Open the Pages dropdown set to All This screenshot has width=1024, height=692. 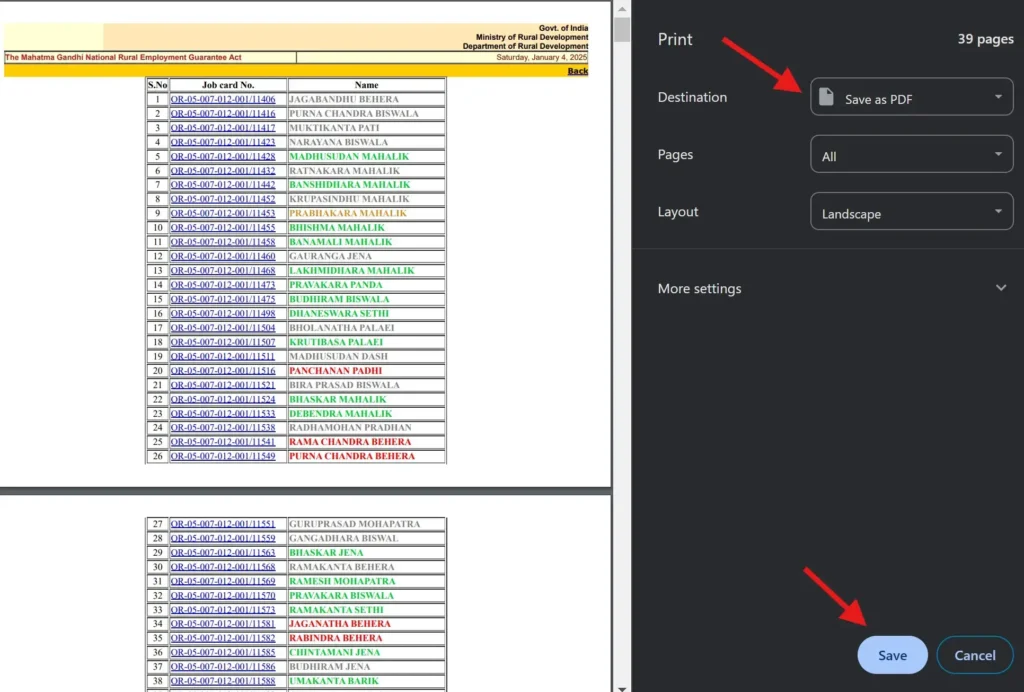click(x=911, y=154)
